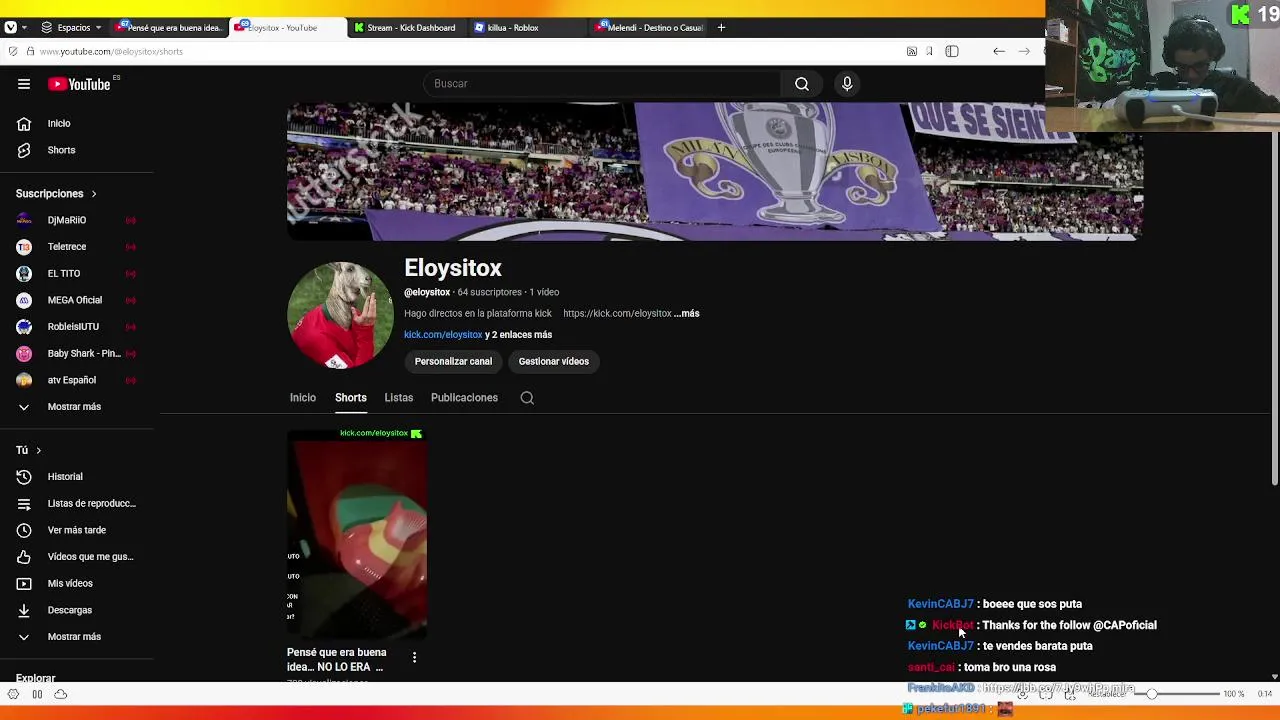This screenshot has width=1280, height=720.
Task: Click the Explorar sidebar heading
Action: click(x=36, y=678)
